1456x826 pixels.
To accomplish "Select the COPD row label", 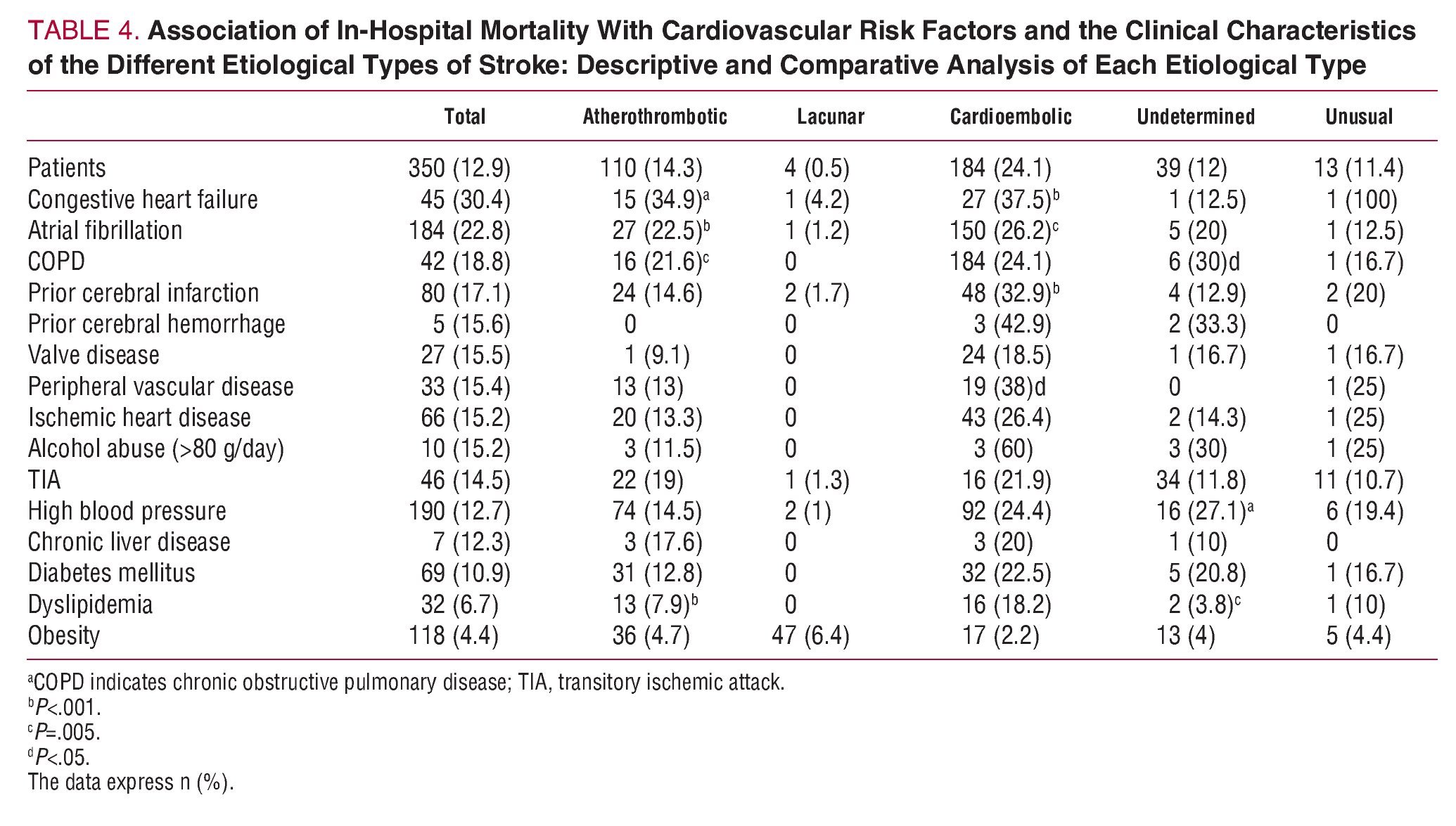I will point(56,262).
